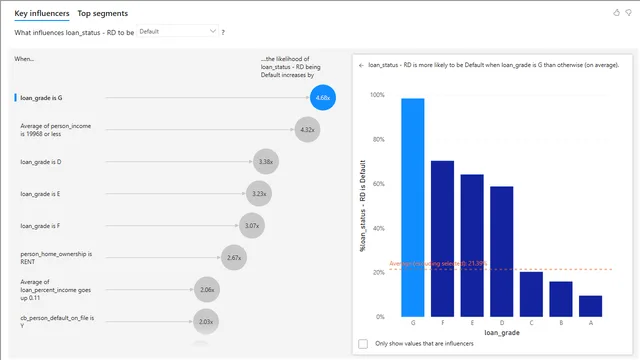Viewport: 640px width, 360px height.
Task: Select the 2.03x influencer bubble
Action: [x=206, y=322]
